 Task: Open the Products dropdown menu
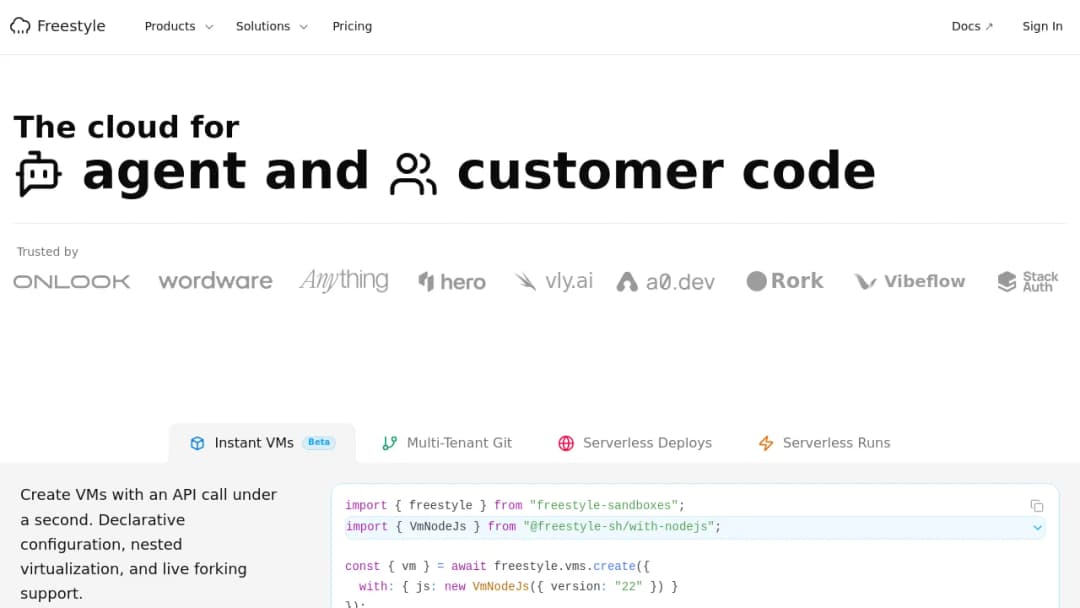pos(179,26)
